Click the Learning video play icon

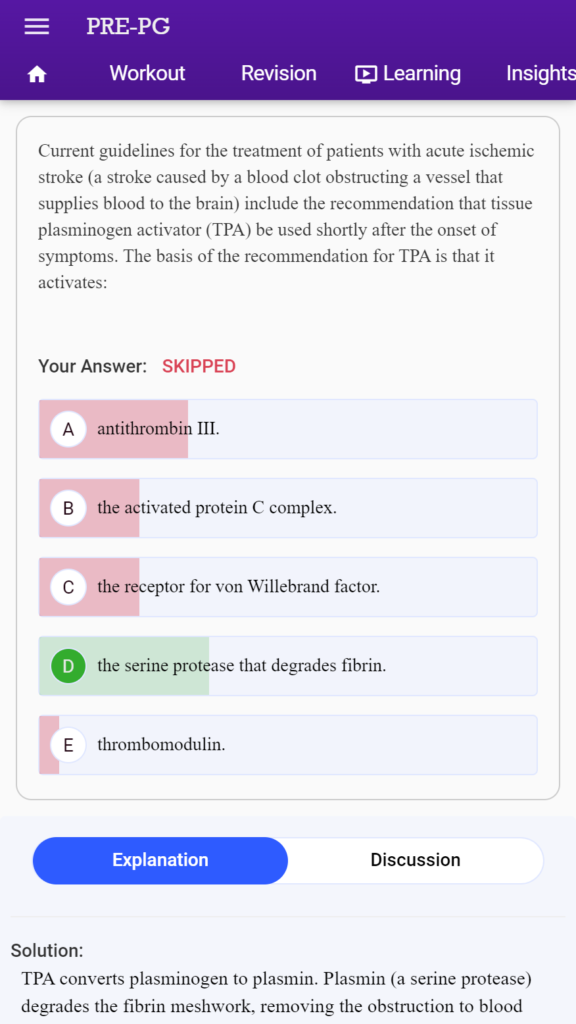coord(366,74)
